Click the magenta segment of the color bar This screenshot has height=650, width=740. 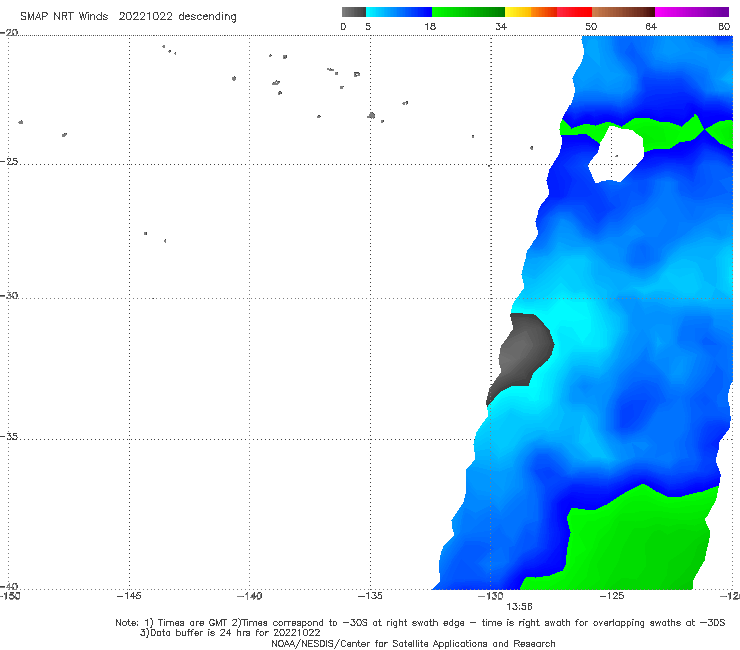click(691, 12)
